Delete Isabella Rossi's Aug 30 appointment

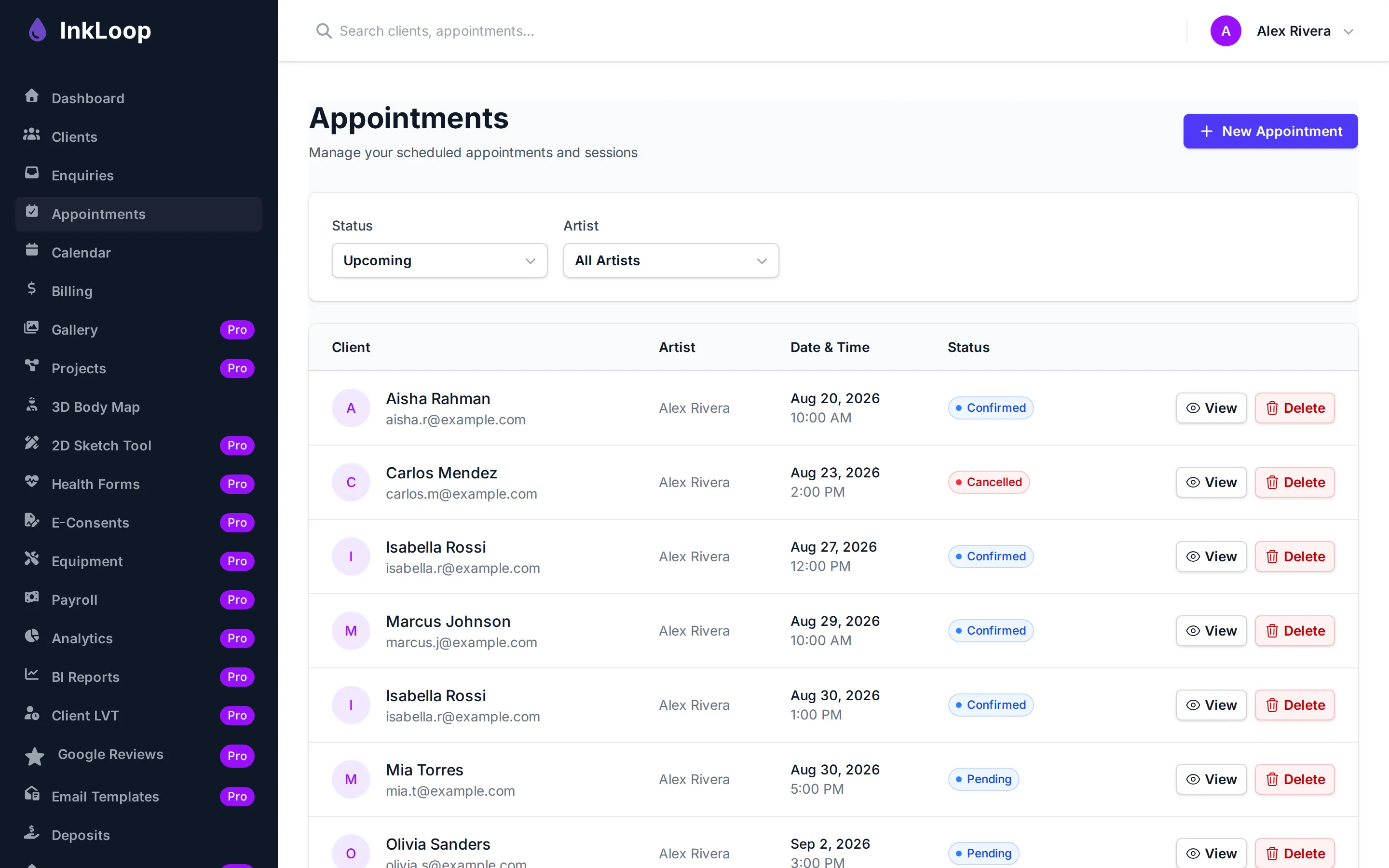[x=1294, y=705]
